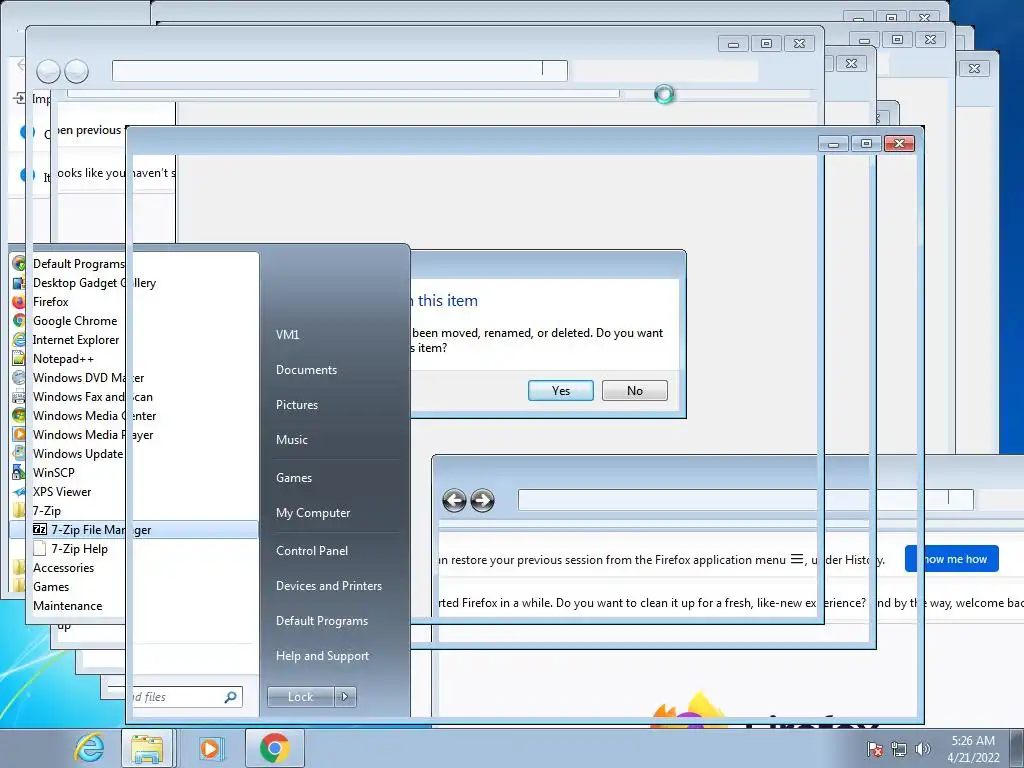
Task: Click Yes in the item dialog
Action: coord(560,391)
